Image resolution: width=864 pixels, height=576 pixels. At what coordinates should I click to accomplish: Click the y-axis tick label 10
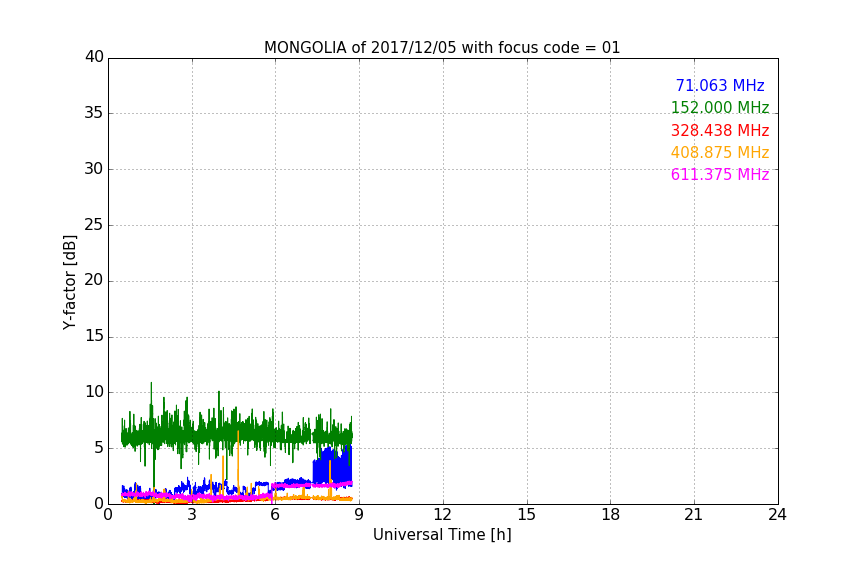(x=94, y=392)
